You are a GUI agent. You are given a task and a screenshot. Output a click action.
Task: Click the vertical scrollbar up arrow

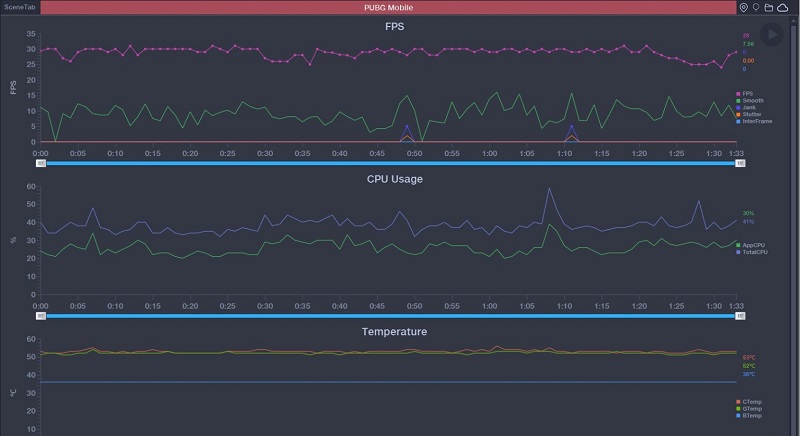793,21
